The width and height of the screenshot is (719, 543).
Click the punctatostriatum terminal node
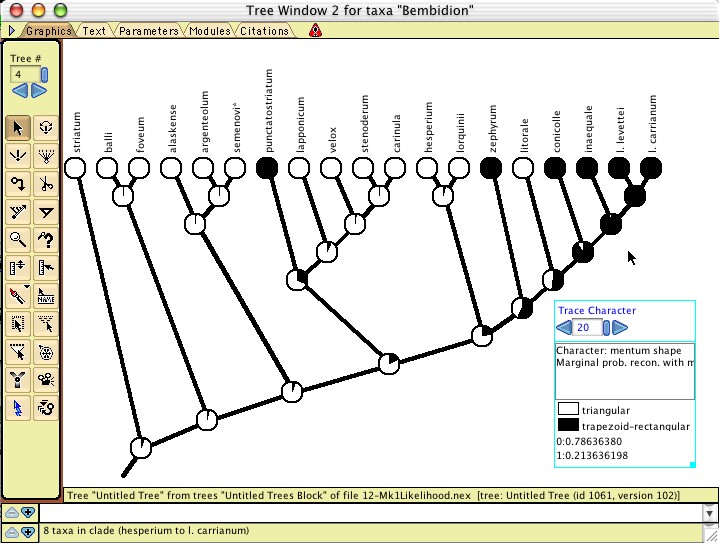[267, 168]
